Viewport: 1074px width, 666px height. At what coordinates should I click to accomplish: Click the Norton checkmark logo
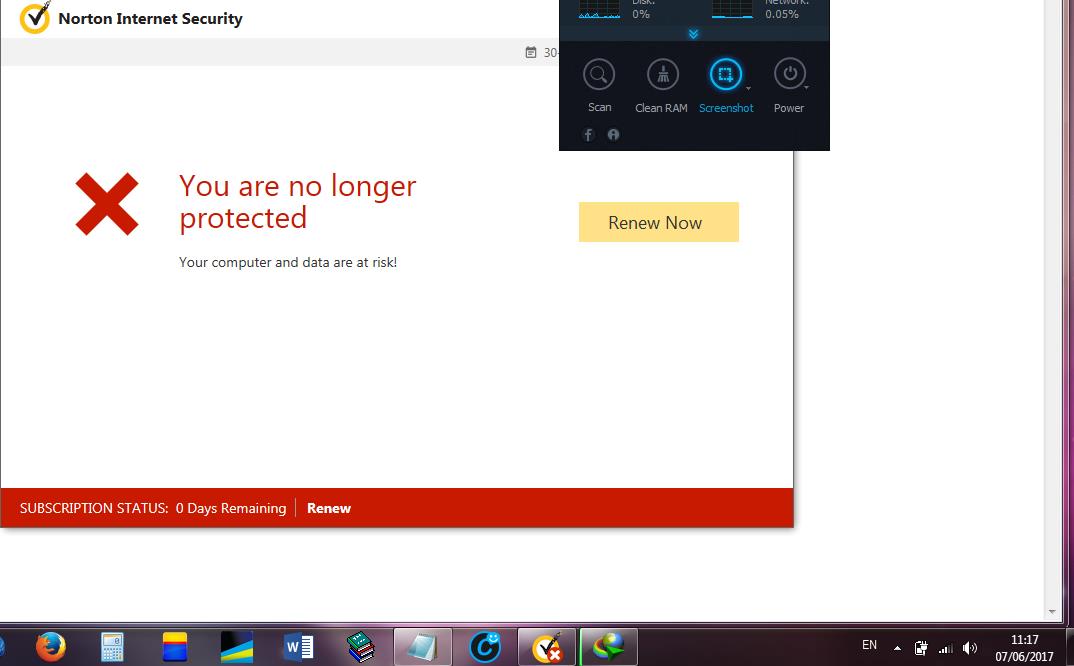35,17
